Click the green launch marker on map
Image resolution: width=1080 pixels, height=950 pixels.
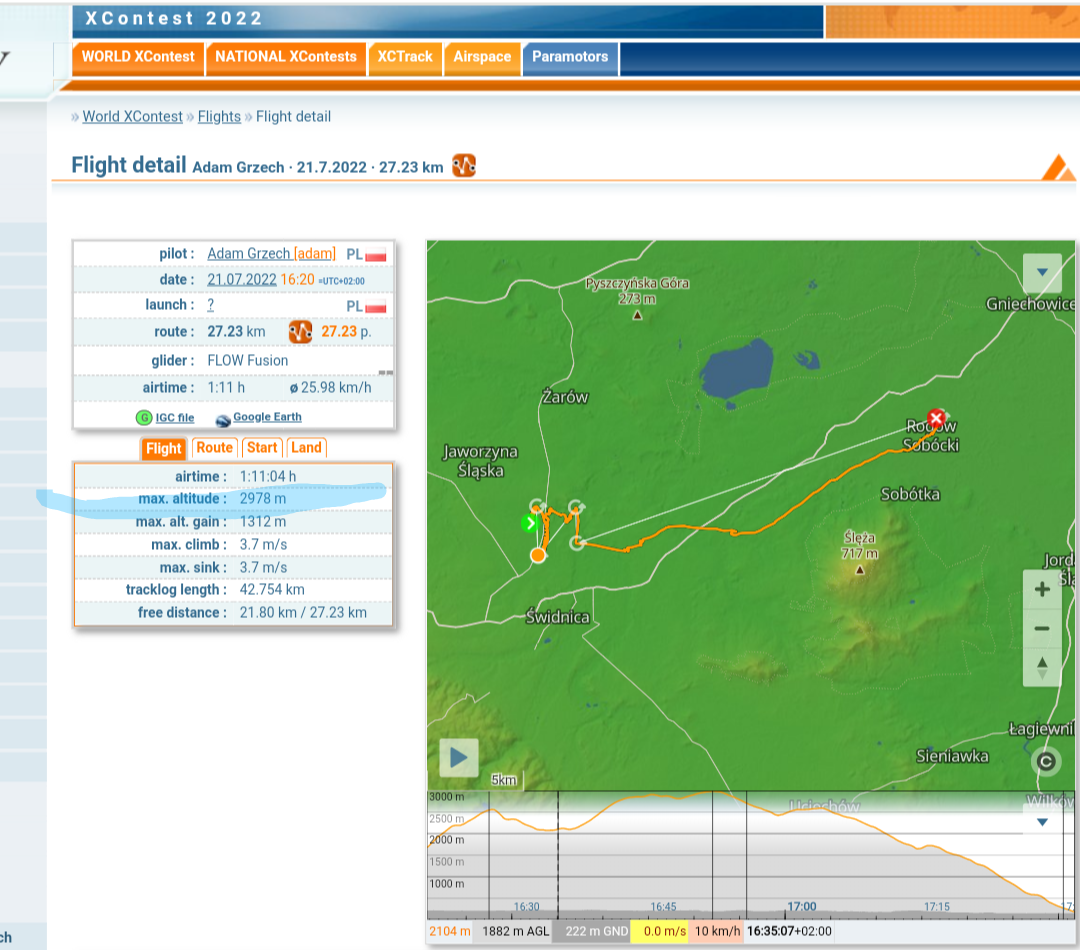coord(530,523)
